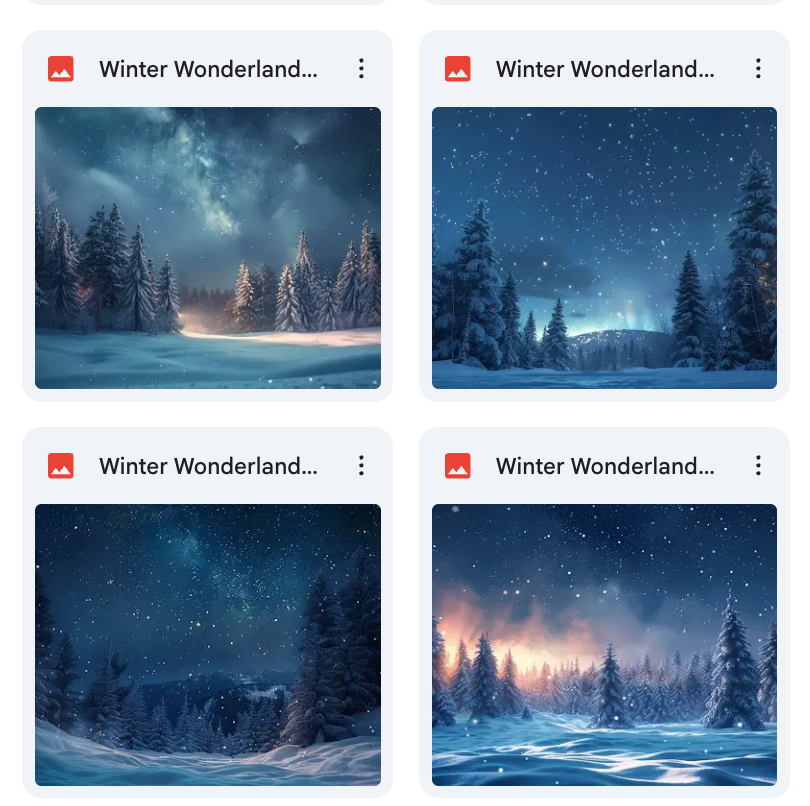Click the Winter Wonderland title above the Milky Way image
The image size is (810, 806).
click(x=208, y=69)
